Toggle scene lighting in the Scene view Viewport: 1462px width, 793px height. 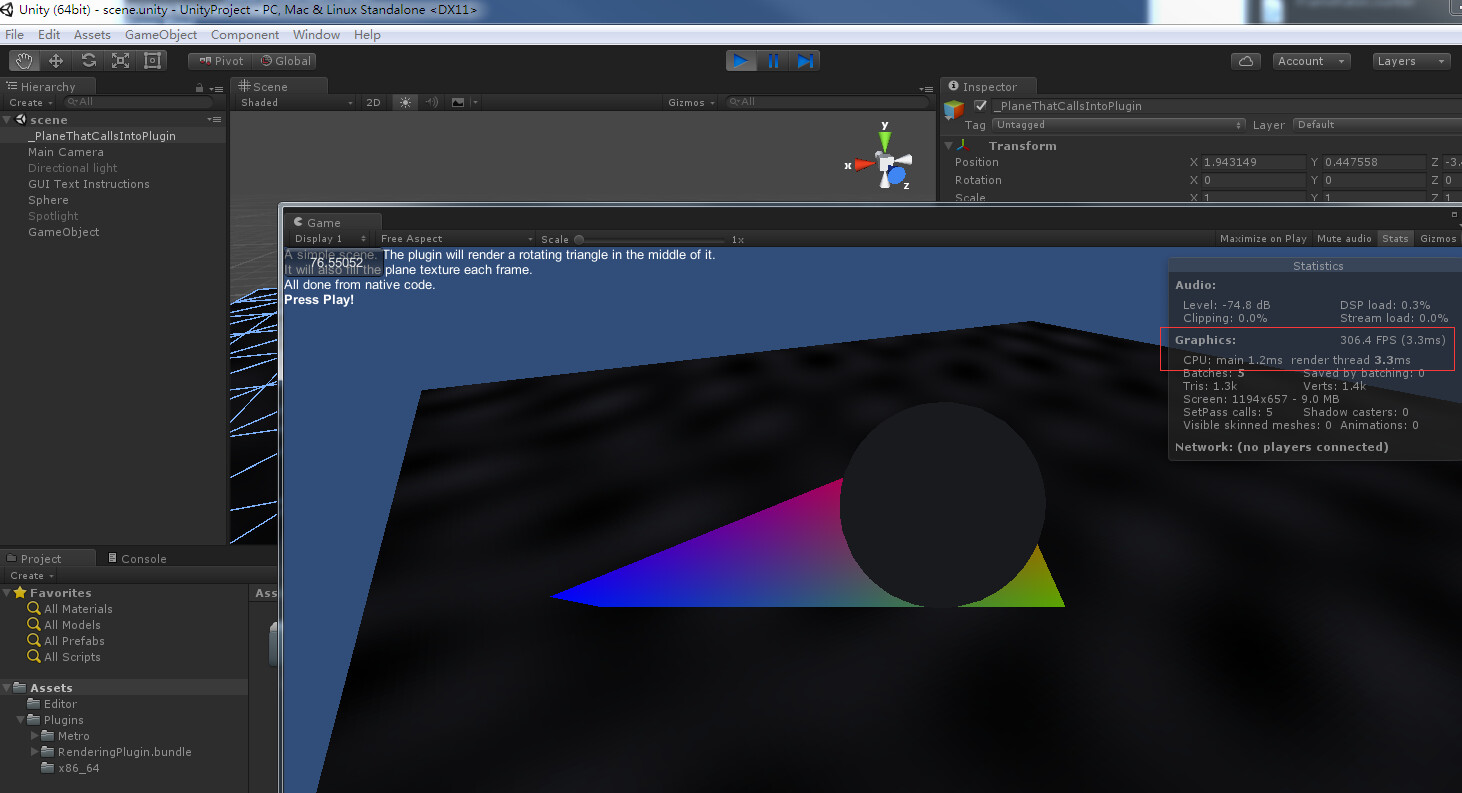[x=404, y=101]
